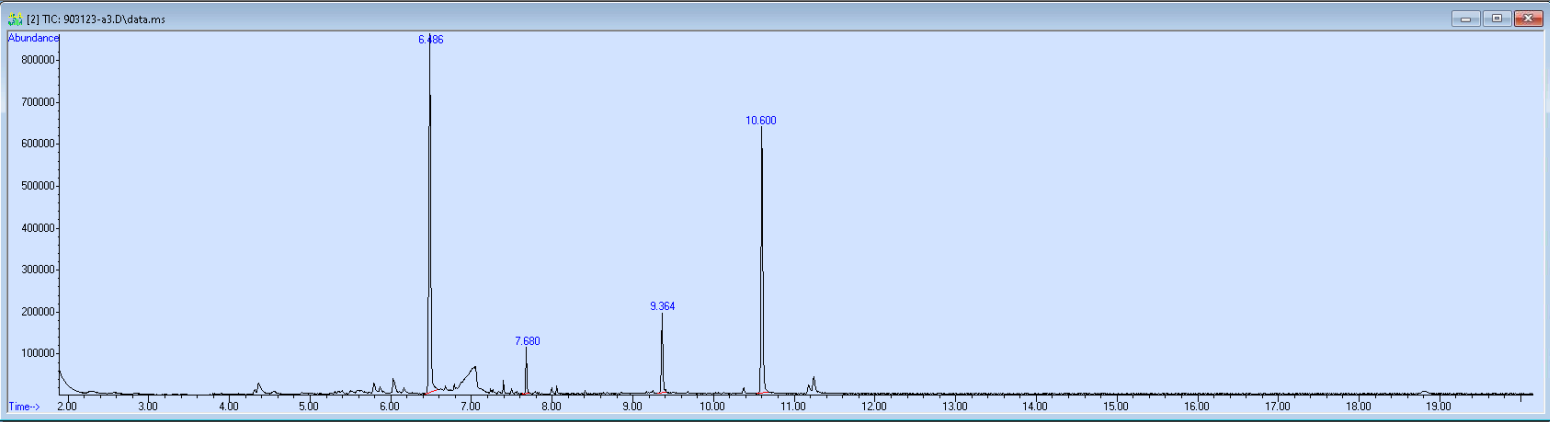1550x422 pixels.
Task: Click the 13.00 time axis label
Action: pyautogui.click(x=954, y=407)
